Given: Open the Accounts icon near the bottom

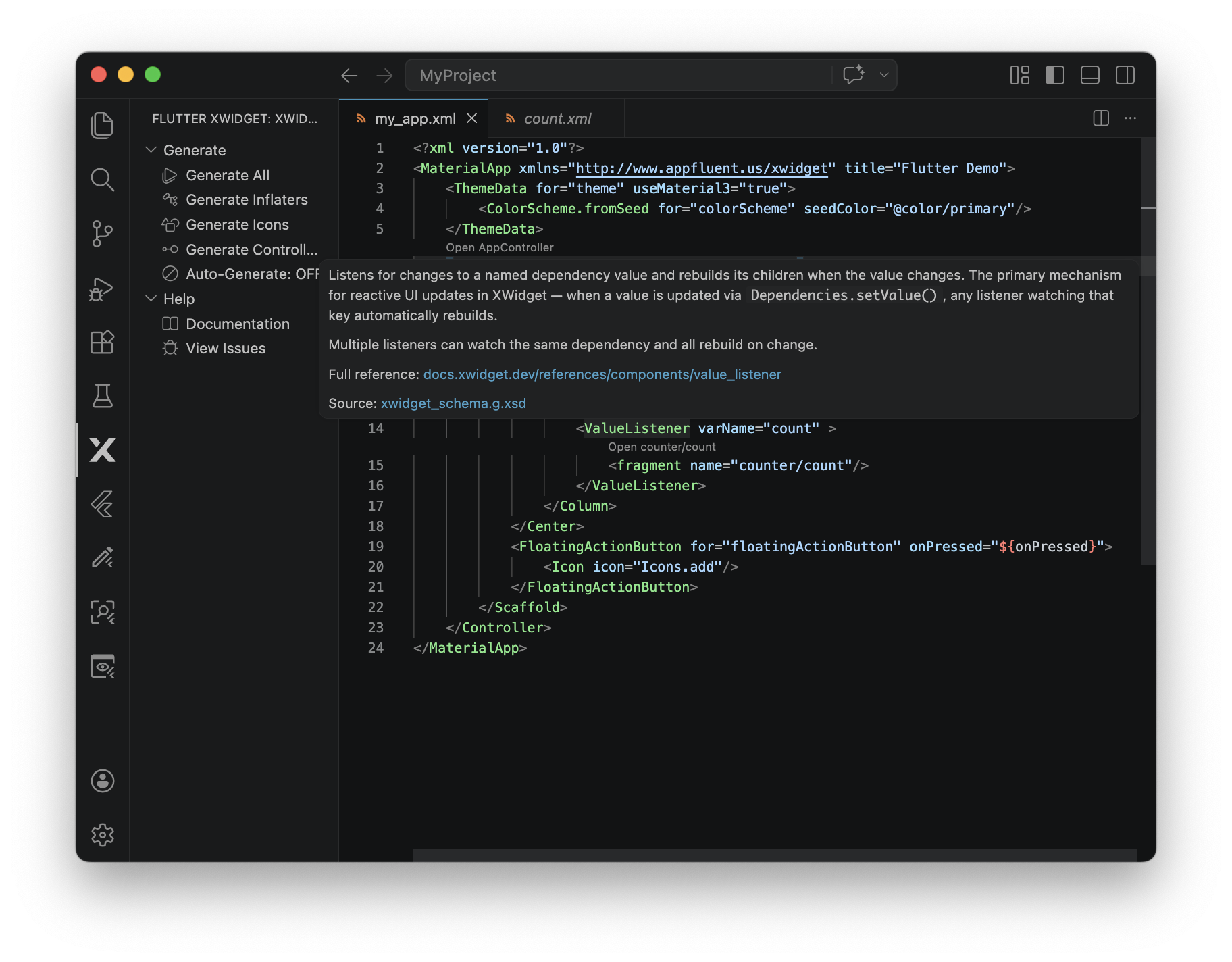Looking at the screenshot, I should (x=102, y=782).
